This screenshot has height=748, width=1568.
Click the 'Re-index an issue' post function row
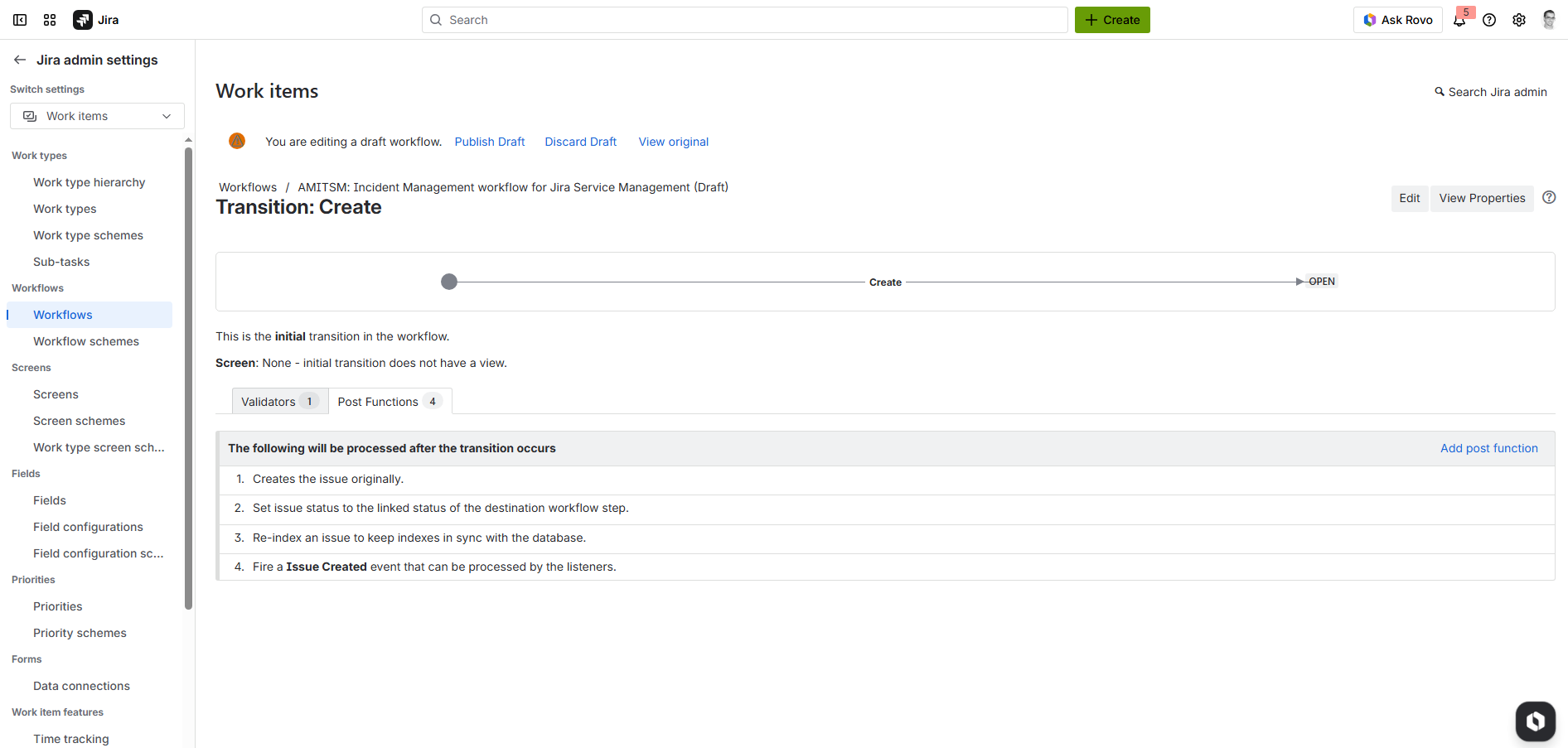(885, 538)
